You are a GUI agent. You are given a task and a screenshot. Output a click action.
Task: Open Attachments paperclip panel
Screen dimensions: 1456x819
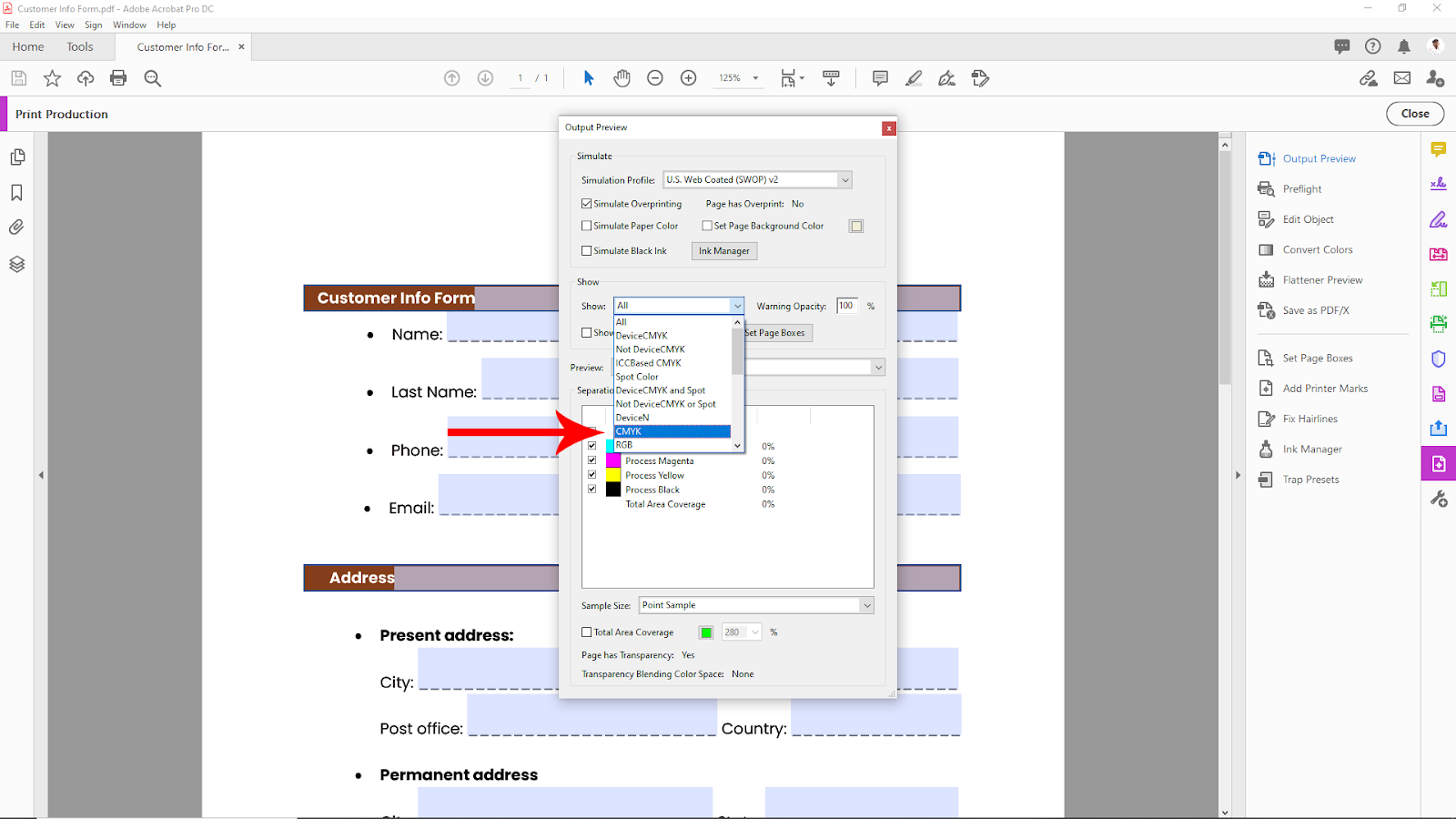click(x=16, y=227)
